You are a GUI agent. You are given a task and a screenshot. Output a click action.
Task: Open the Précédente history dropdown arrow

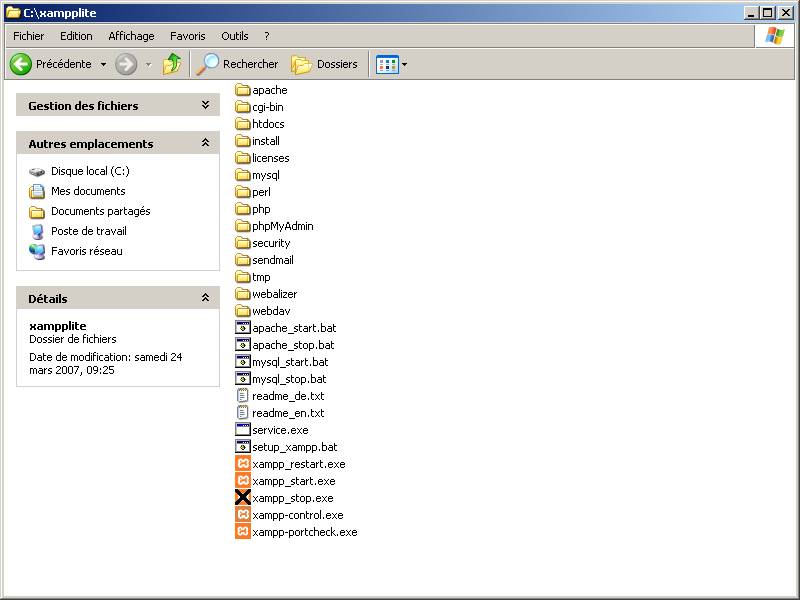click(x=104, y=64)
